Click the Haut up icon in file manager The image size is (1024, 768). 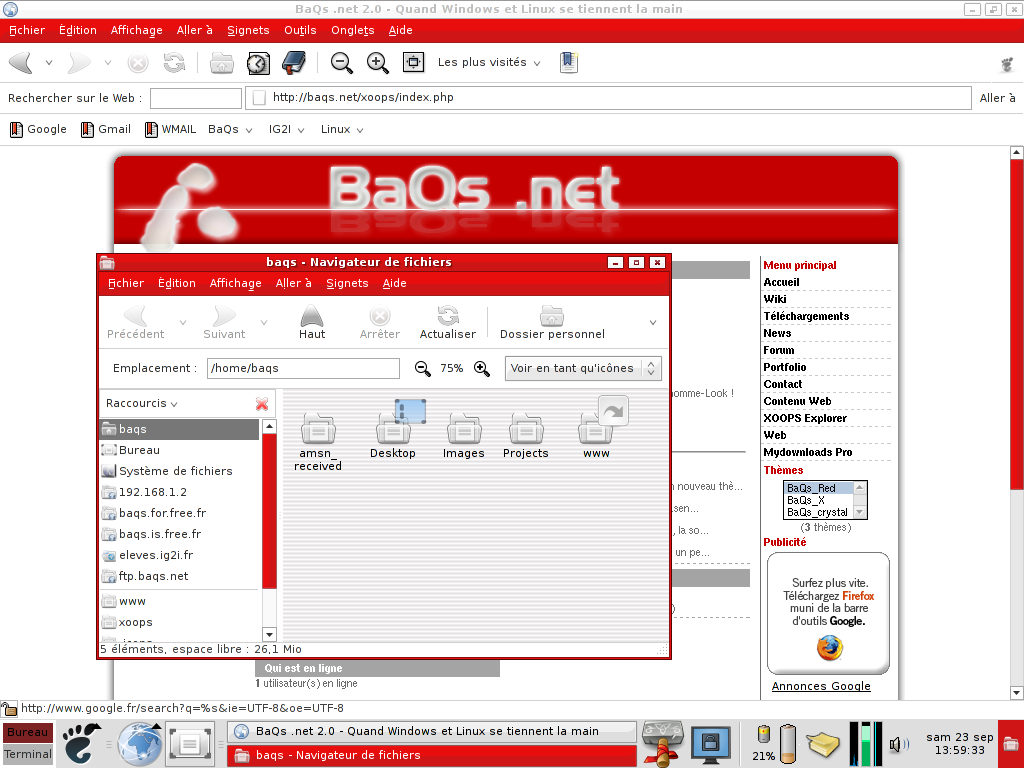(x=312, y=322)
